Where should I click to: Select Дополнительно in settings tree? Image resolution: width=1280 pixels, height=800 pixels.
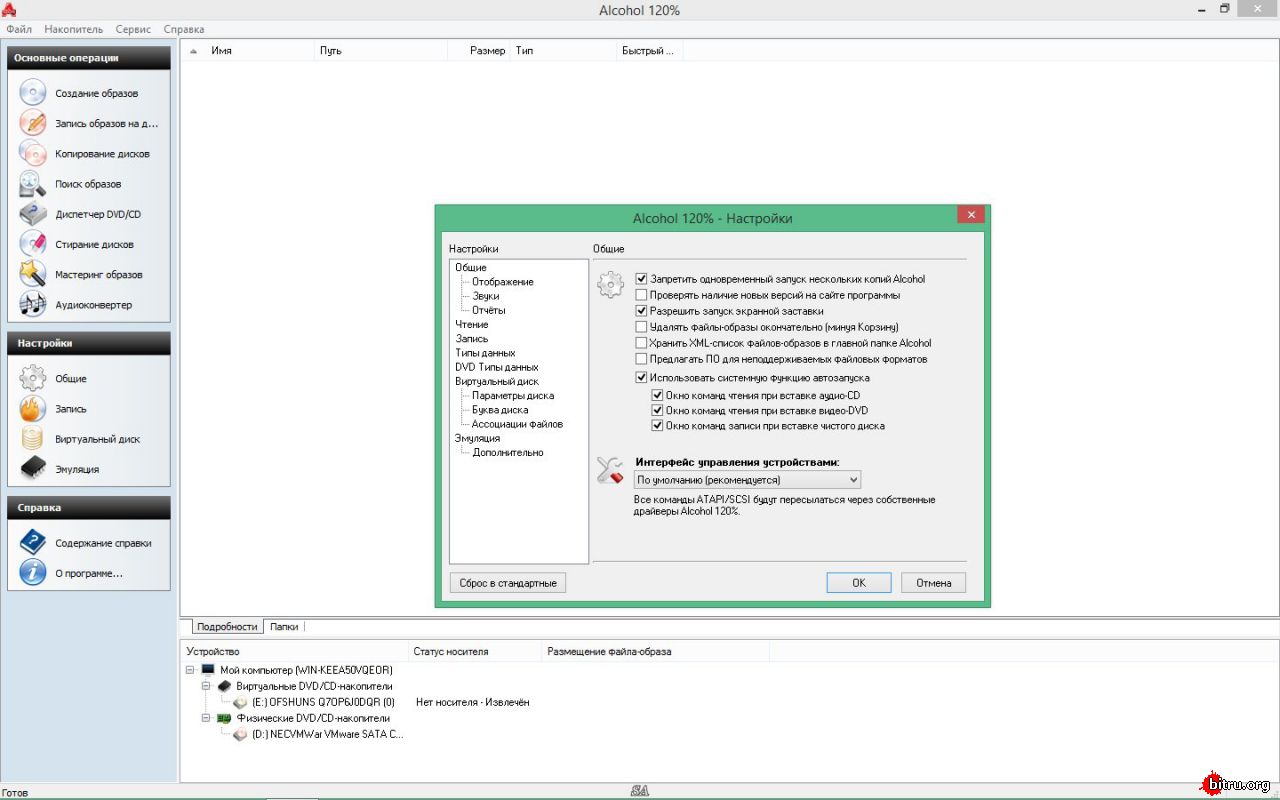coord(508,452)
